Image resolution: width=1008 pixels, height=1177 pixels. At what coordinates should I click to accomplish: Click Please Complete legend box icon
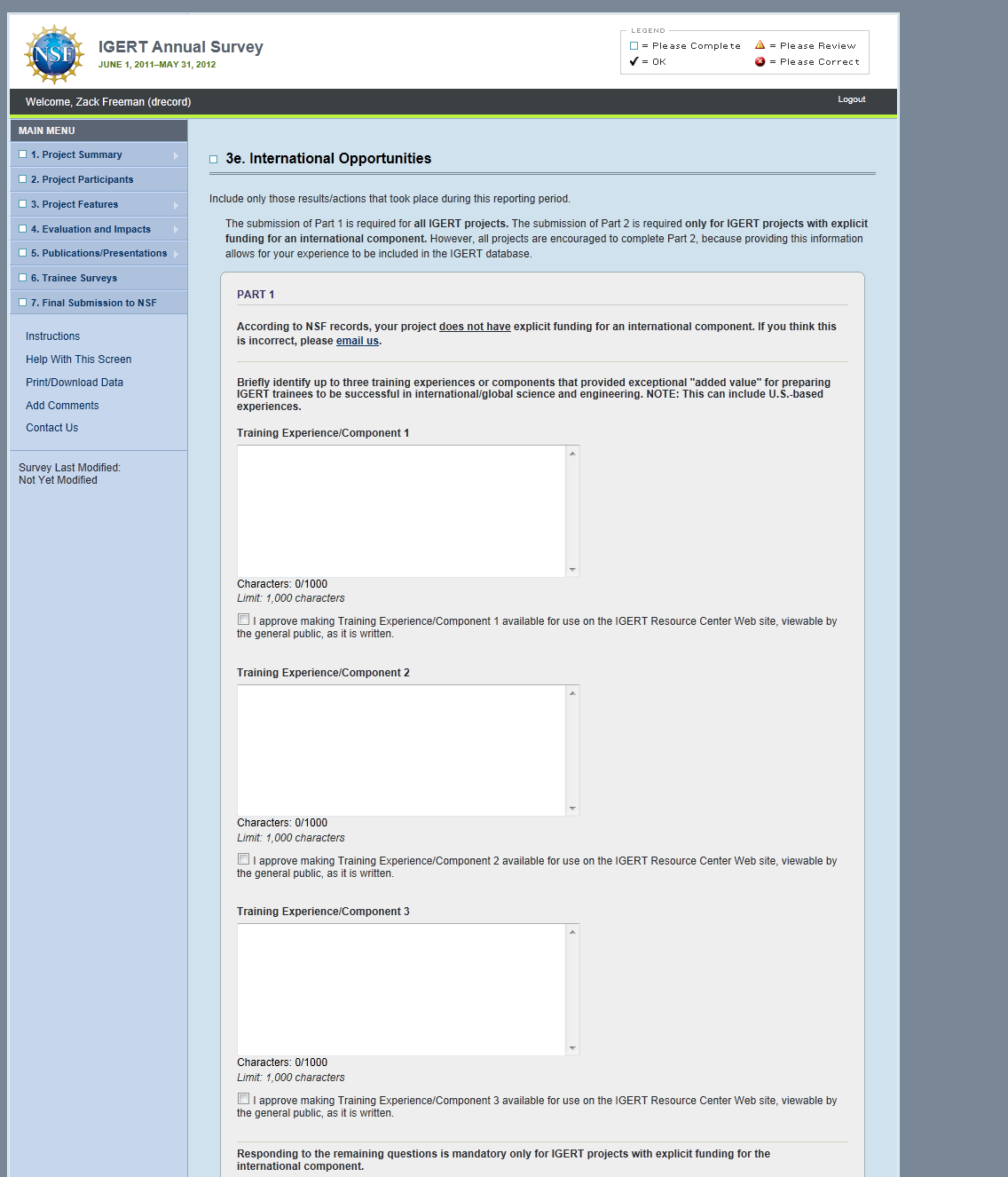pos(634,46)
